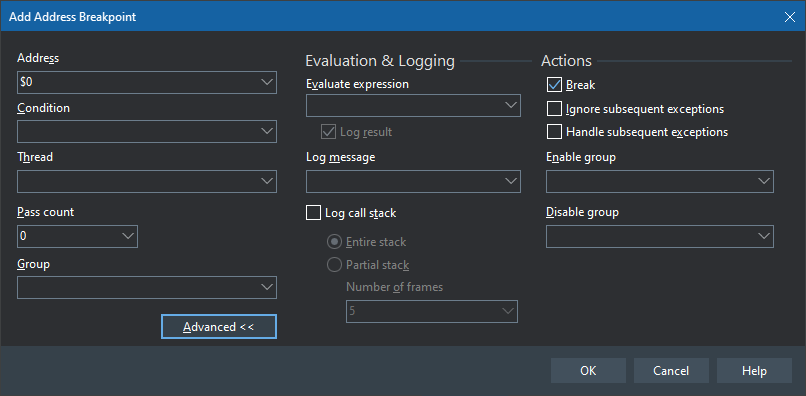Uncheck the Break checkbox

[554, 85]
